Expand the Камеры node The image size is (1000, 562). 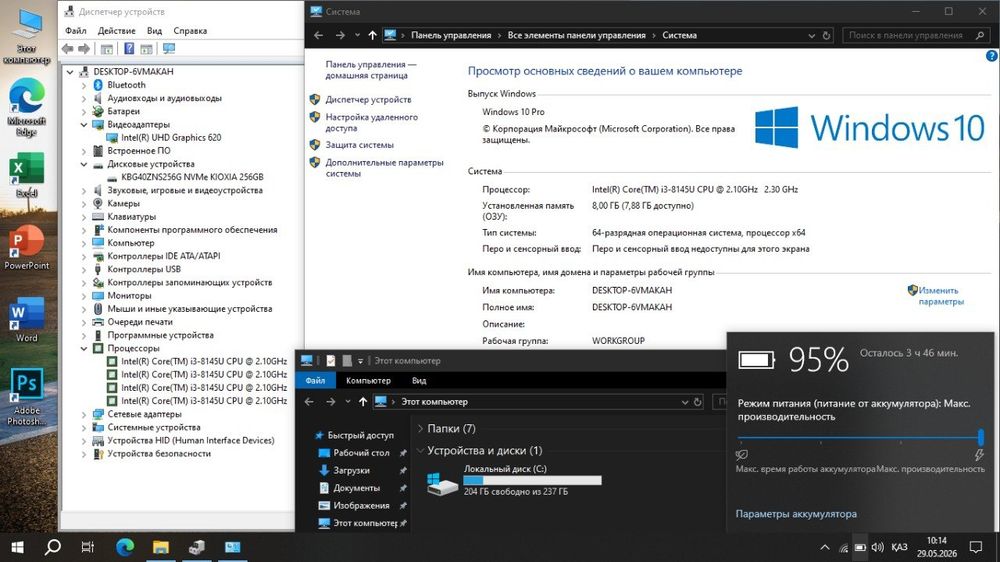tap(84, 203)
